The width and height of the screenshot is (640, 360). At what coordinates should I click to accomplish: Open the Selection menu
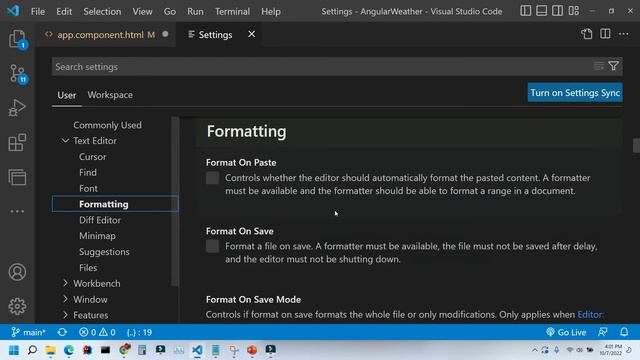pos(102,11)
